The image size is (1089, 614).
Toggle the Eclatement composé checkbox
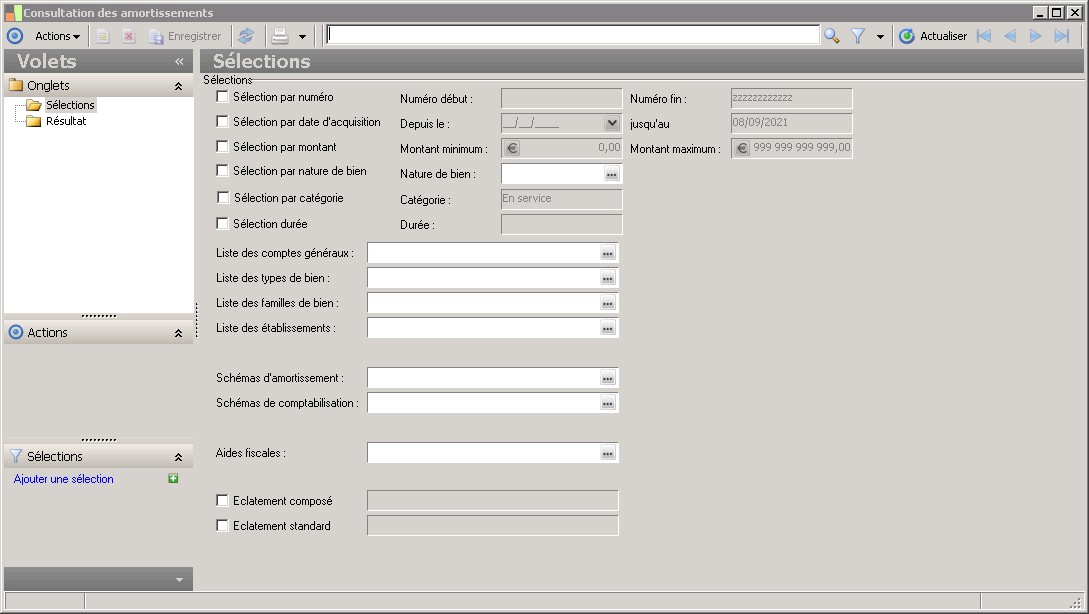point(222,501)
